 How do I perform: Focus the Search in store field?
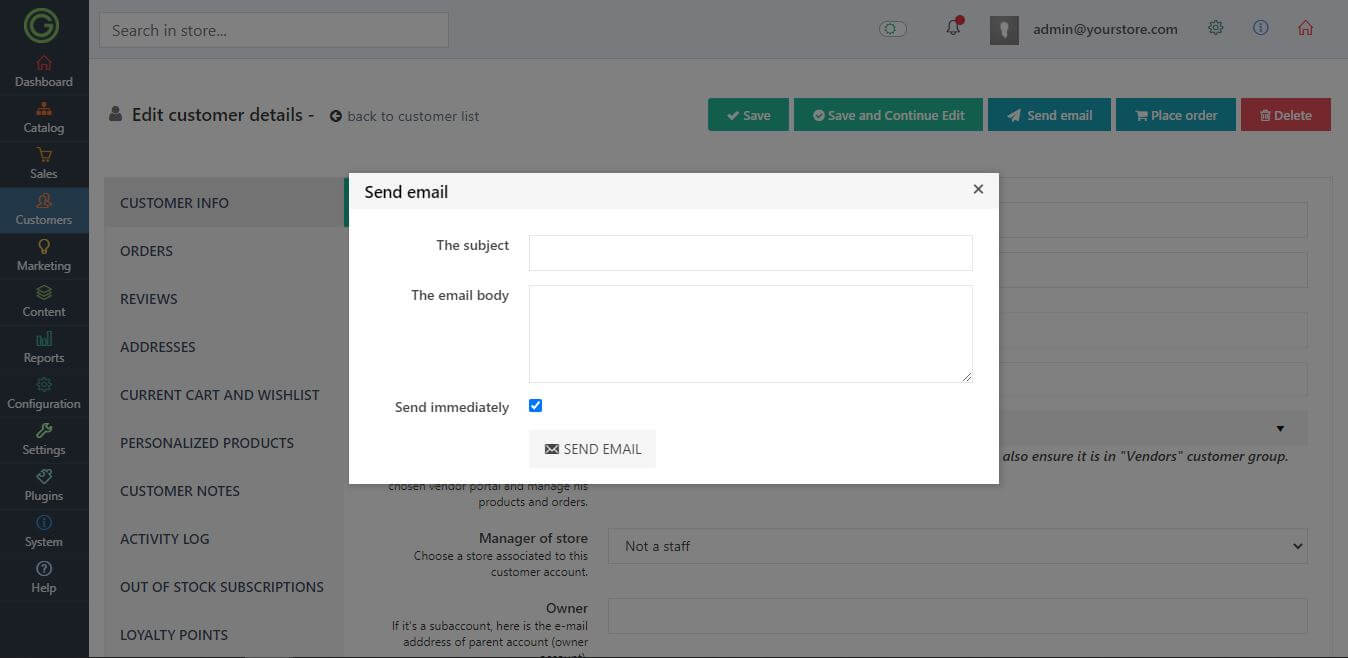tap(274, 30)
